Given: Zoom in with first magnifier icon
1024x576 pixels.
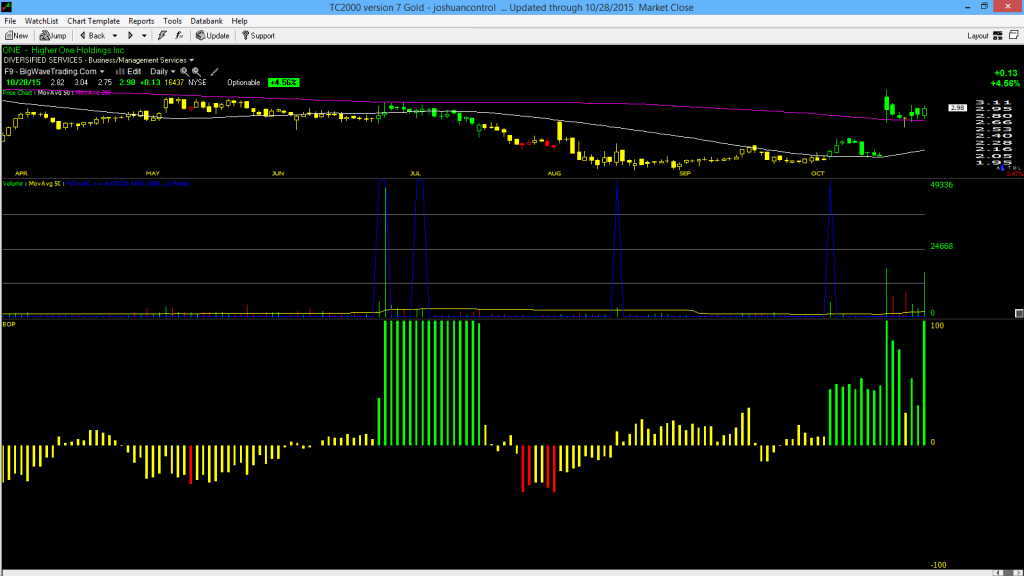Looking at the screenshot, I should point(184,72).
